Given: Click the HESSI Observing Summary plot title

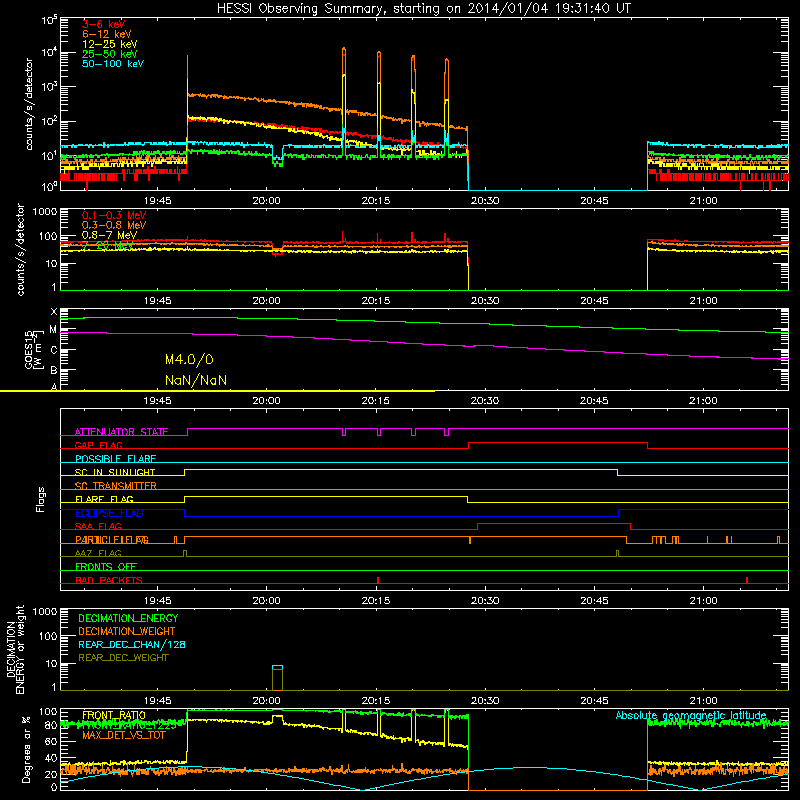Looking at the screenshot, I should (424, 9).
